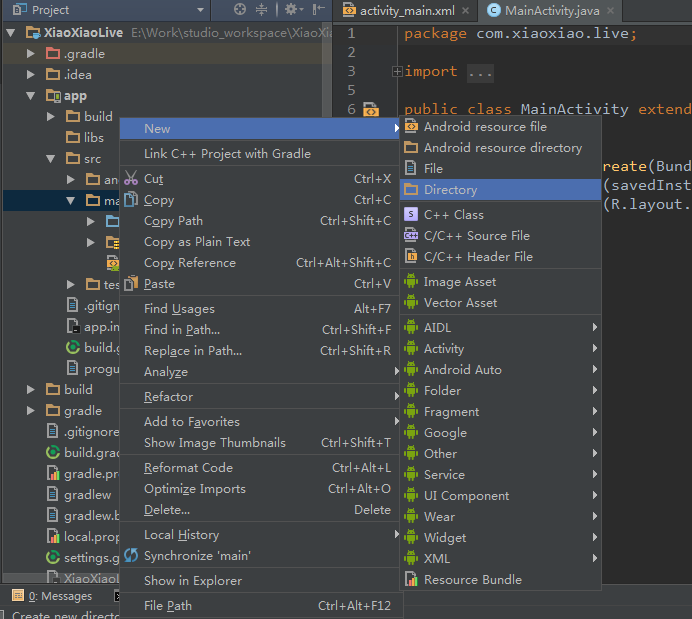Choose Synchronize 'main' entry
692x619 pixels.
[x=260, y=556]
